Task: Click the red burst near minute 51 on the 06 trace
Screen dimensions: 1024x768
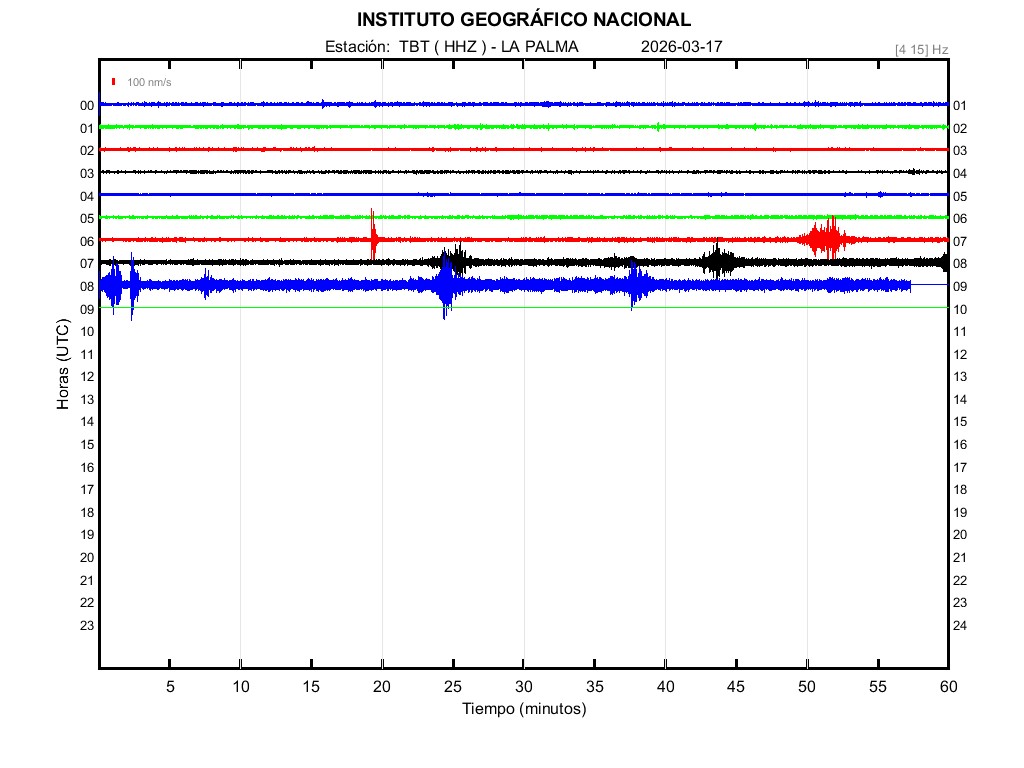Action: point(828,238)
